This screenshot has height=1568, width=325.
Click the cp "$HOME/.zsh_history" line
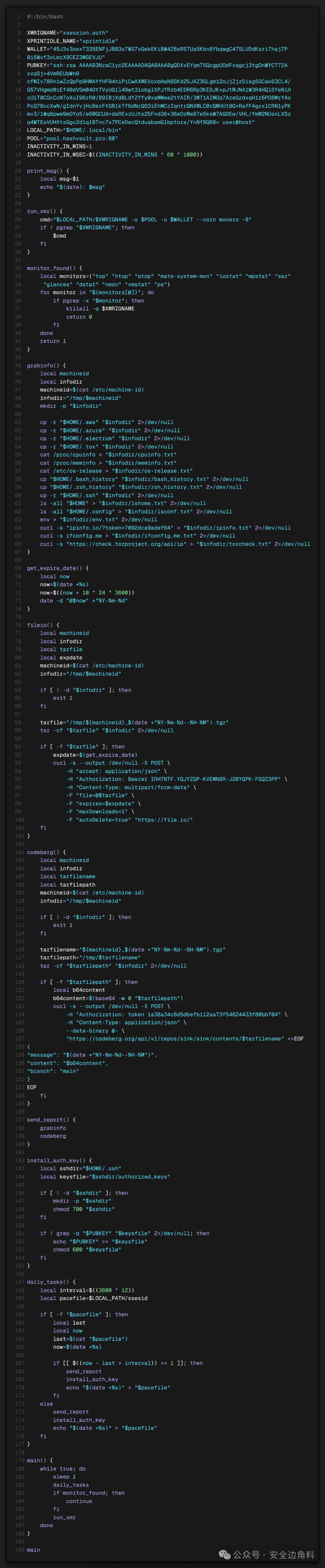coord(141,486)
